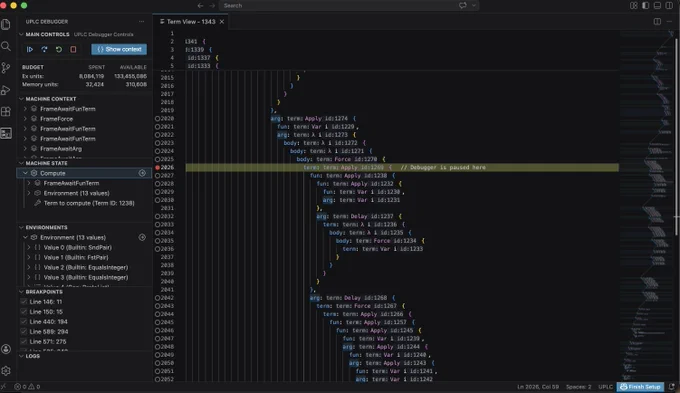Collapse the Machine State section
Image resolution: width=680 pixels, height=393 pixels.
coord(21,163)
